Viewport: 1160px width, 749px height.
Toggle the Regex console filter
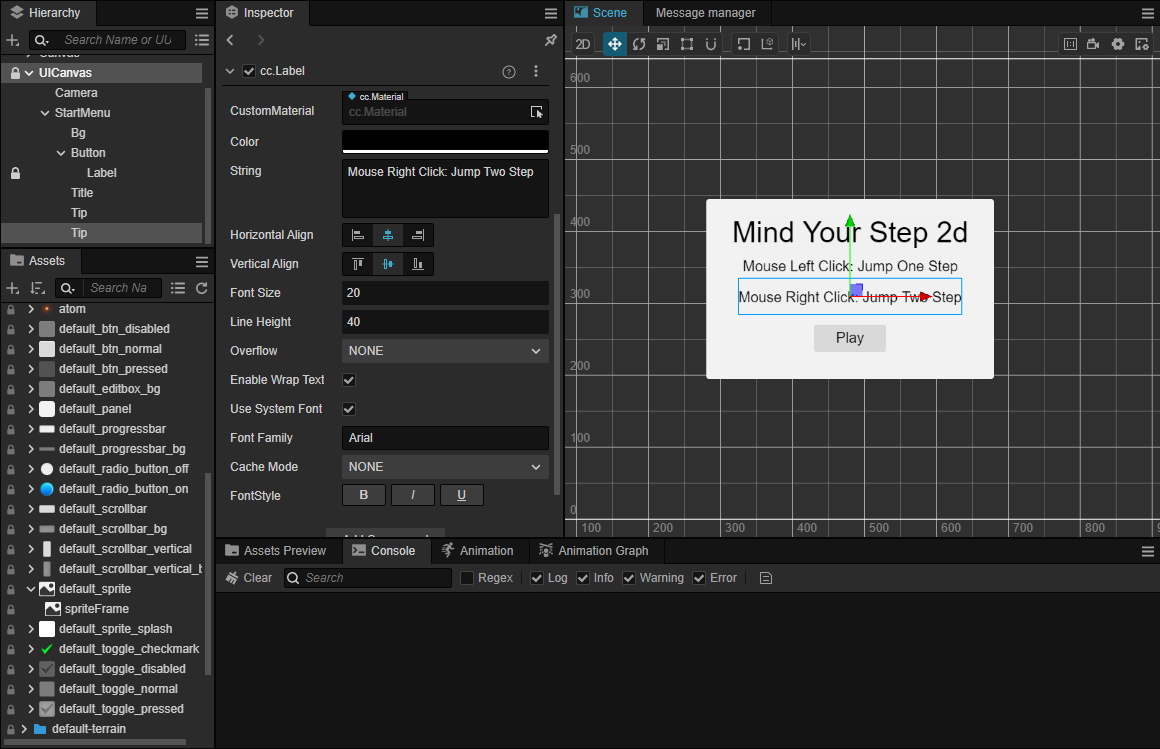[x=467, y=578]
